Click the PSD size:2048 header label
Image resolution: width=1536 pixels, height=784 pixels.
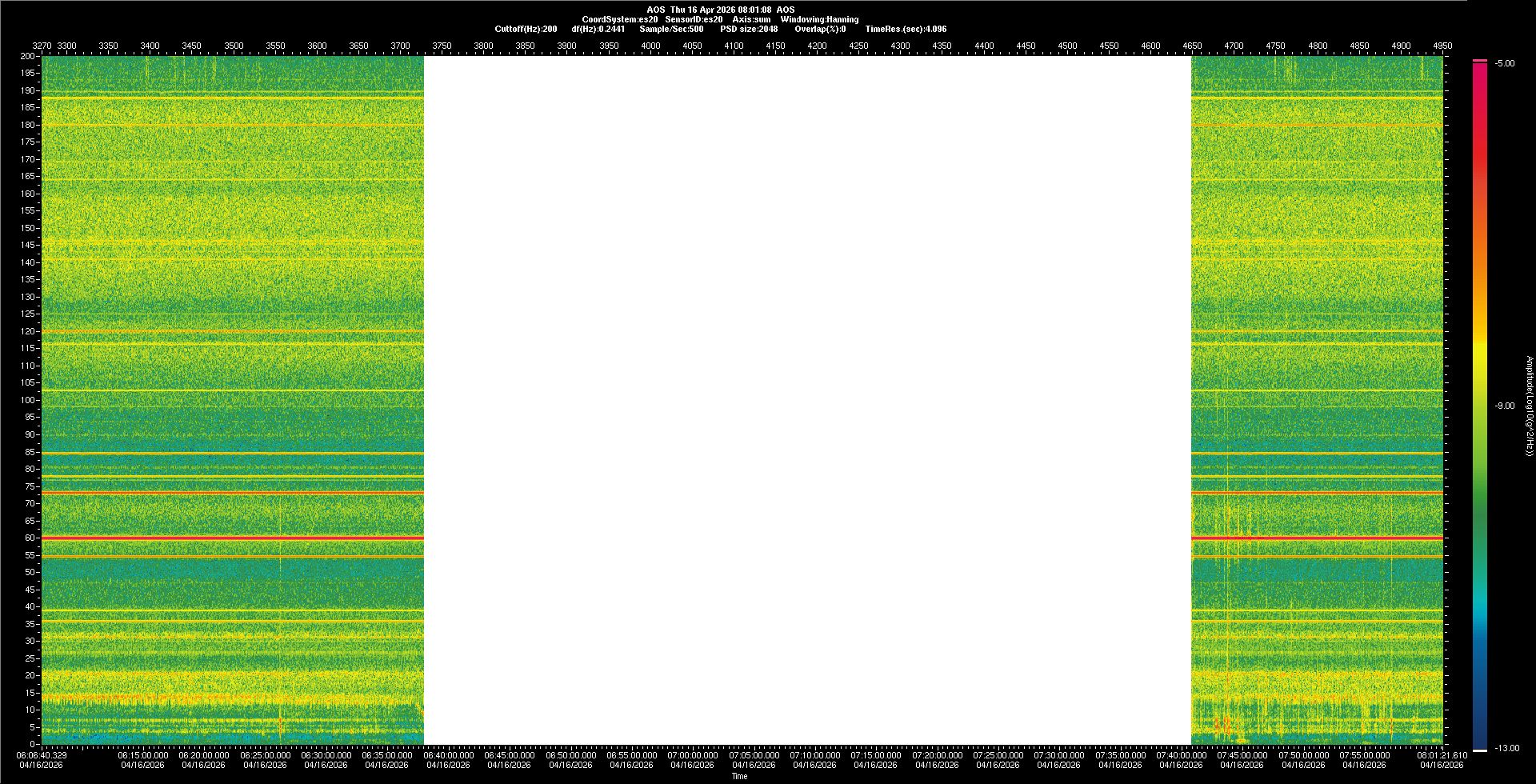(x=749, y=29)
